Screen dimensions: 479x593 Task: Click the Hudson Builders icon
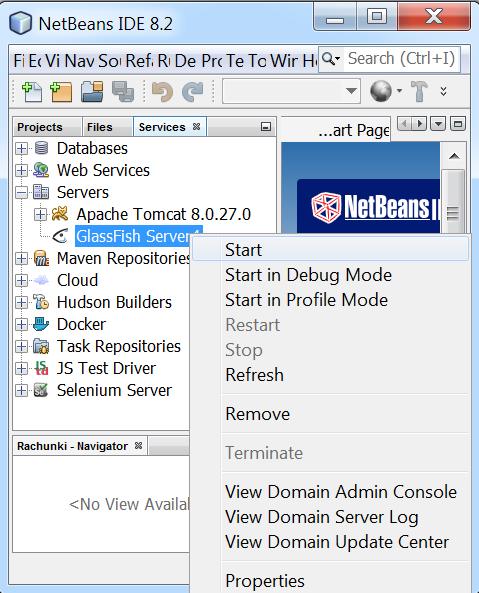[x=41, y=302]
